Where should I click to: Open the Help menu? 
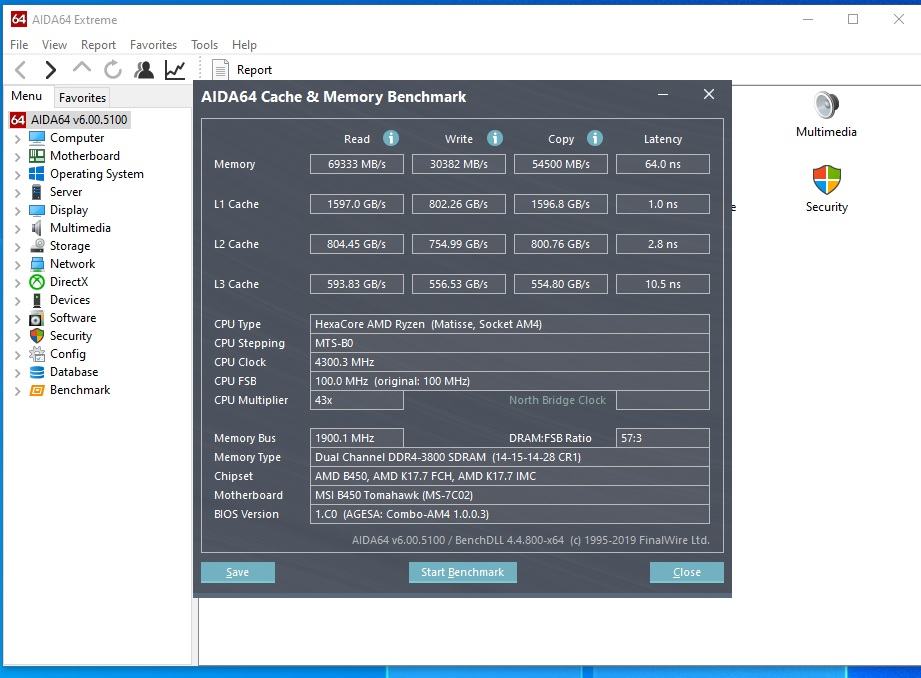click(244, 45)
